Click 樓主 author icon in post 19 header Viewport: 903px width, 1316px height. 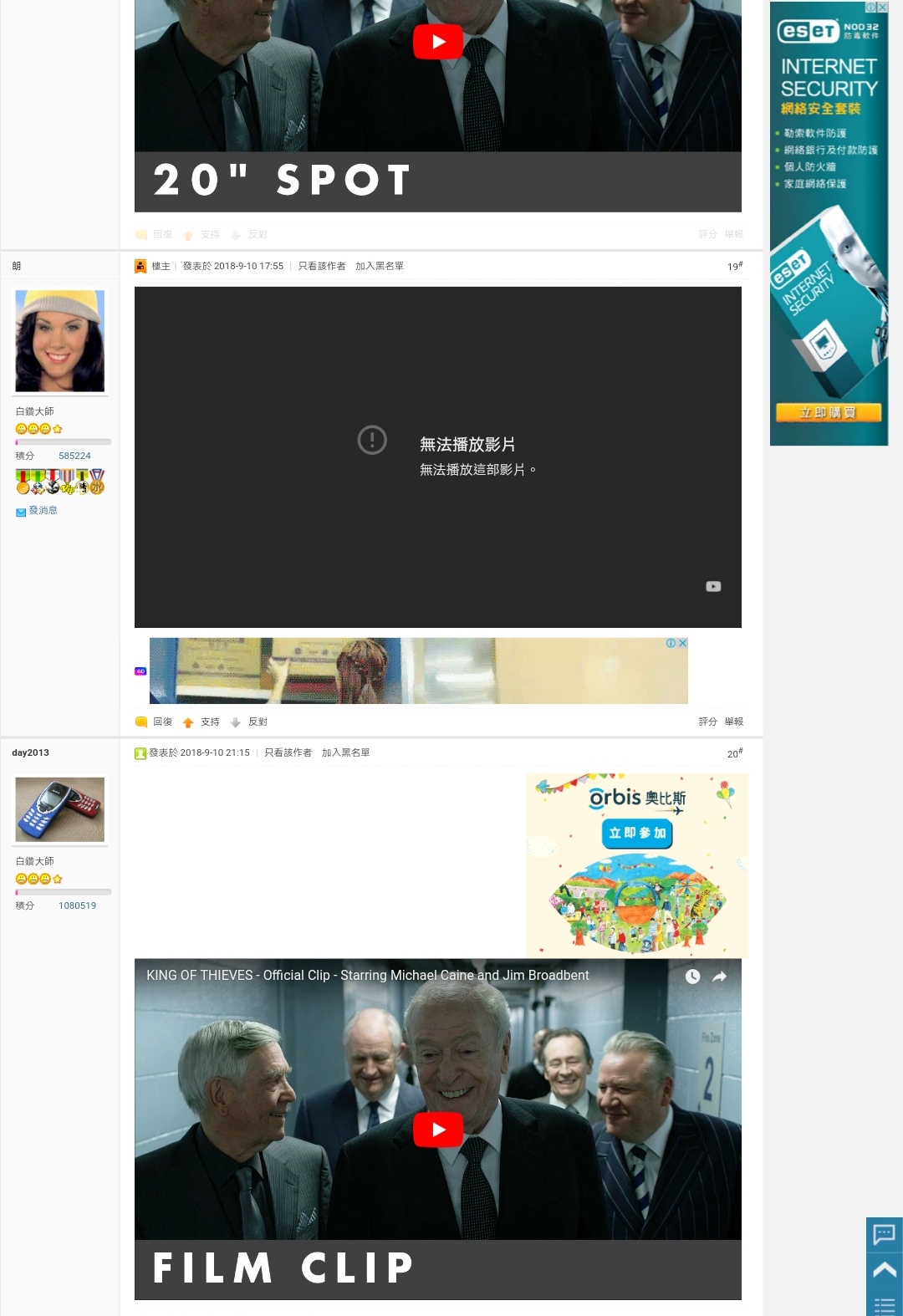point(140,266)
